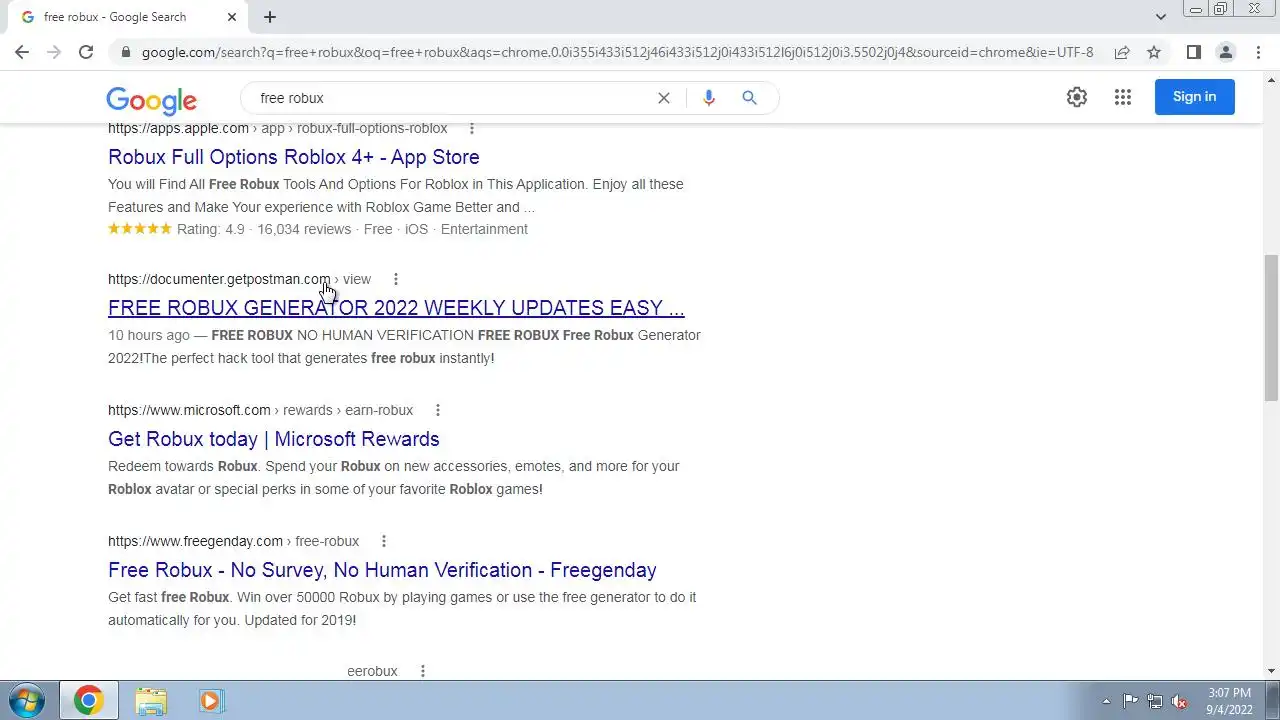Click the www.microsoft.com rewards URL text
The width and height of the screenshot is (1280, 720).
pyautogui.click(x=260, y=410)
